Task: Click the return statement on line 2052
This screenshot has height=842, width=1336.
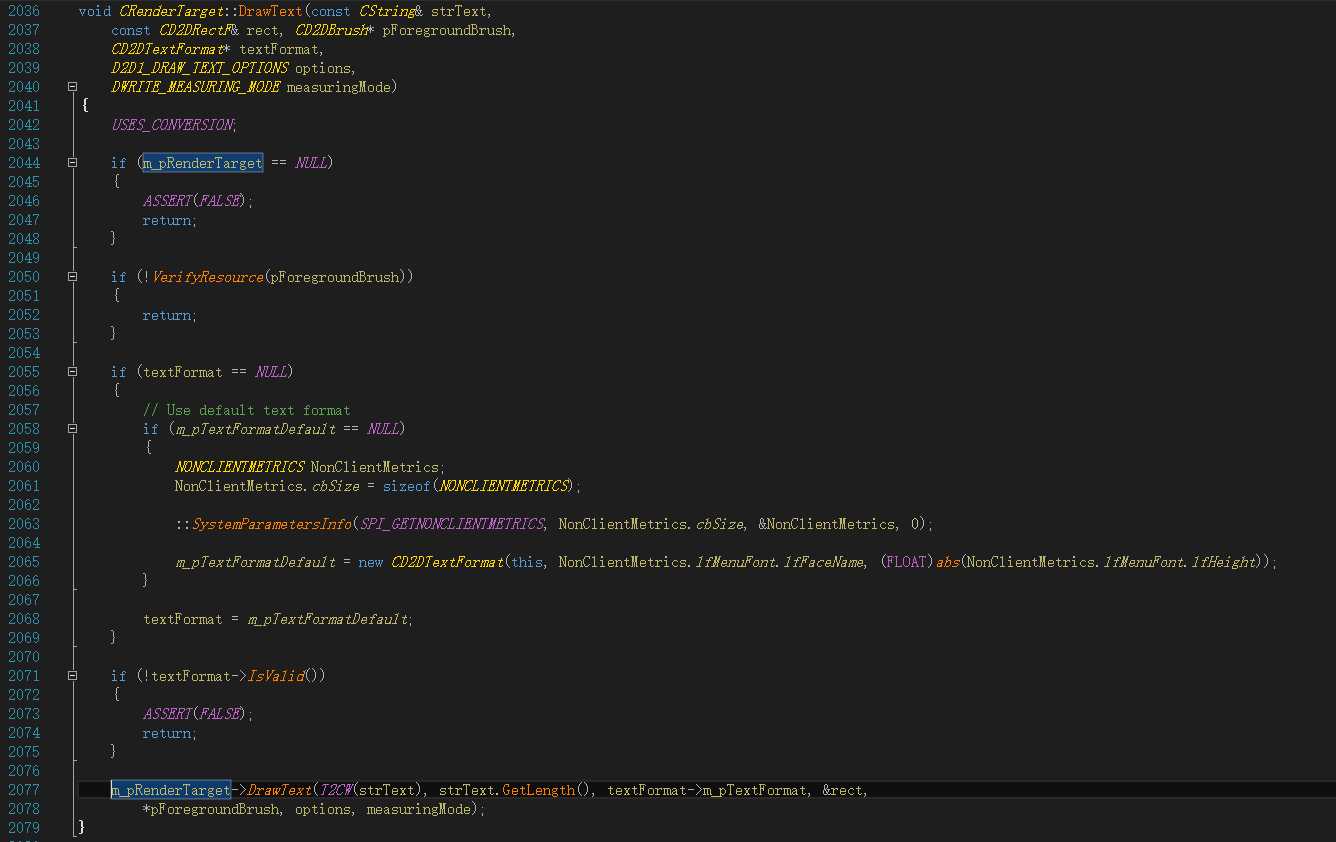Action: [x=167, y=315]
